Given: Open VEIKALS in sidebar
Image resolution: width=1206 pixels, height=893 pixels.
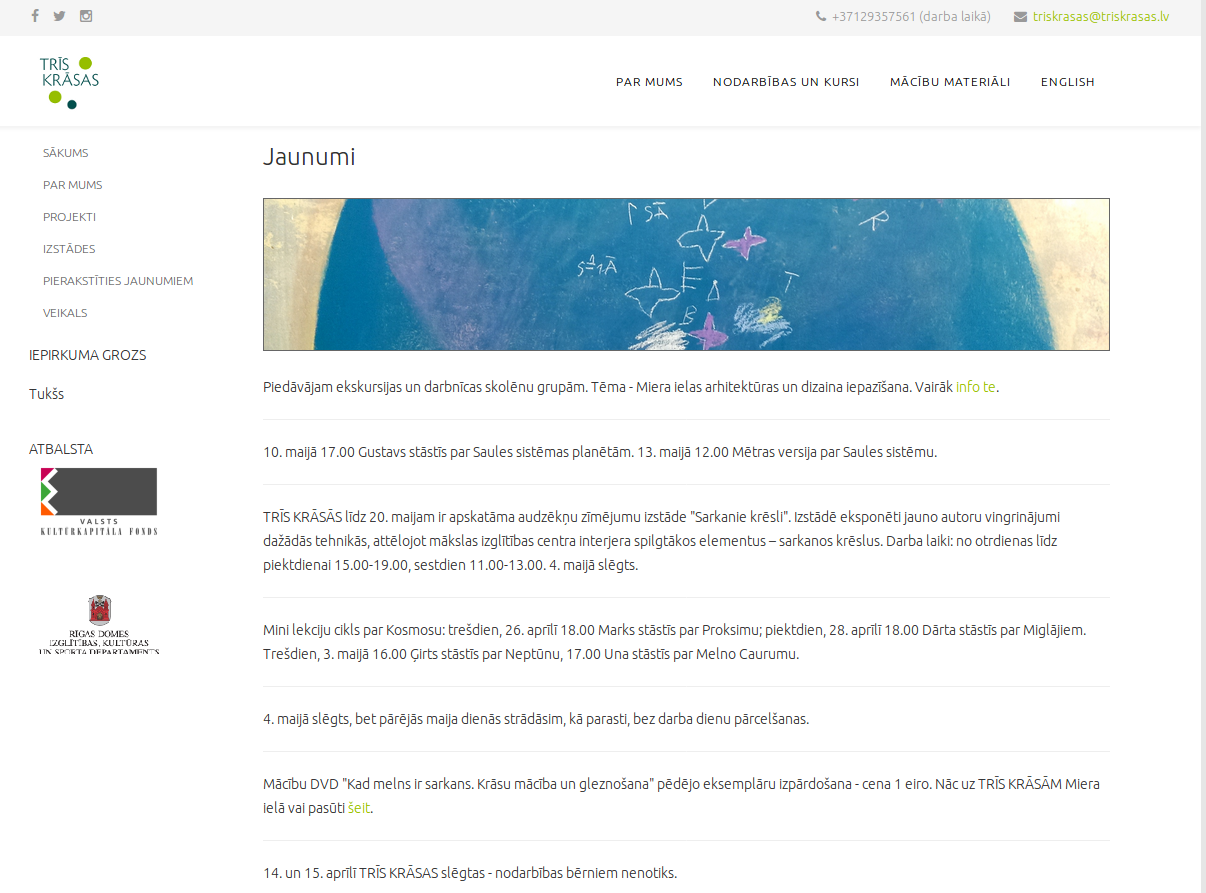Looking at the screenshot, I should tap(65, 313).
